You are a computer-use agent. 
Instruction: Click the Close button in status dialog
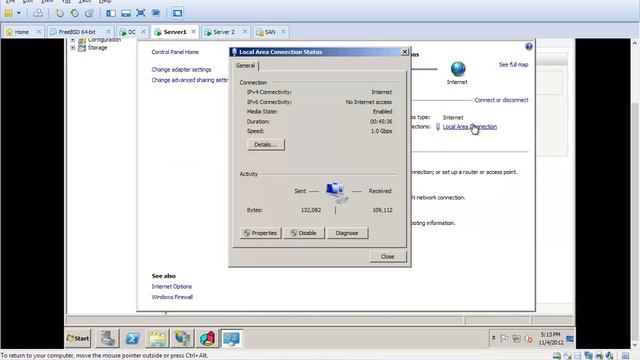387,257
